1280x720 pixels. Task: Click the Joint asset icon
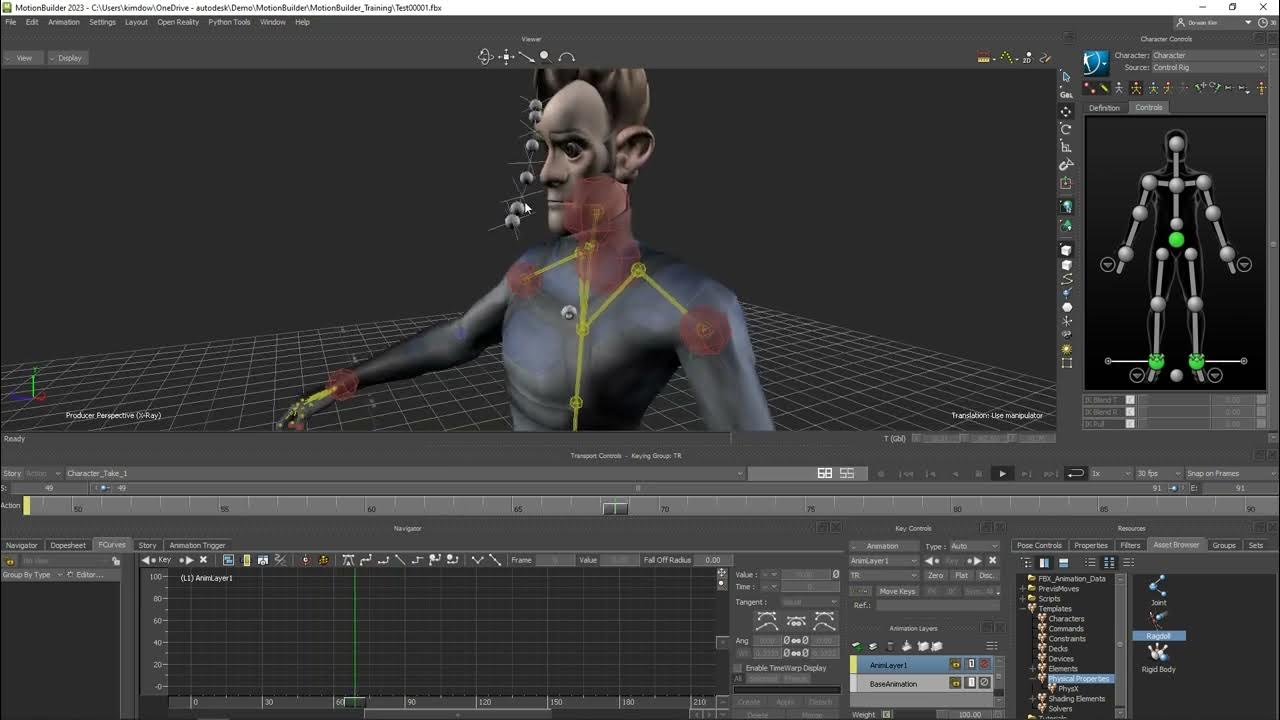click(x=1158, y=586)
